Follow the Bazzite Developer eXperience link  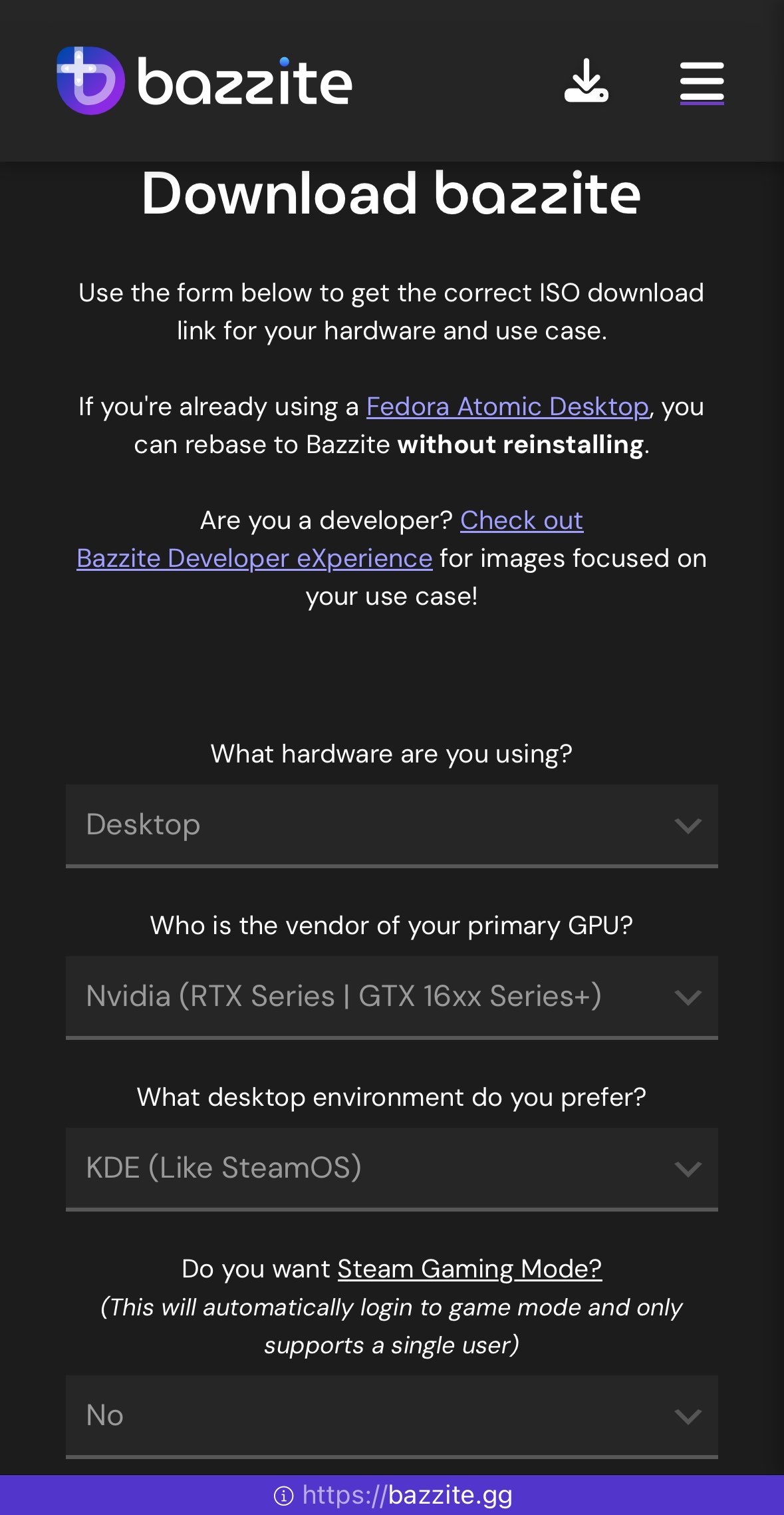click(x=254, y=558)
